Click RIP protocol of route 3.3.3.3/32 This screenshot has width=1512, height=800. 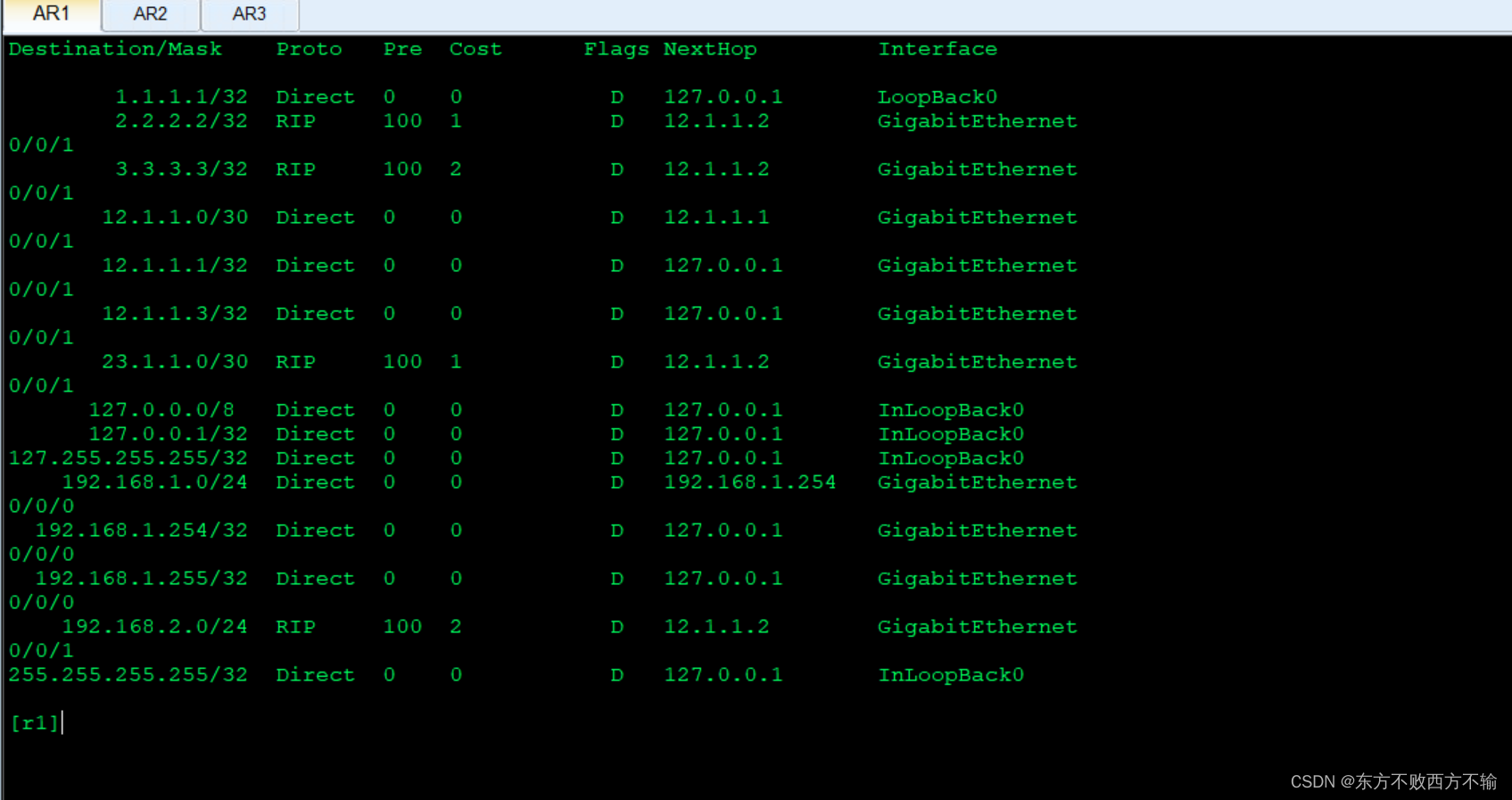click(x=295, y=169)
